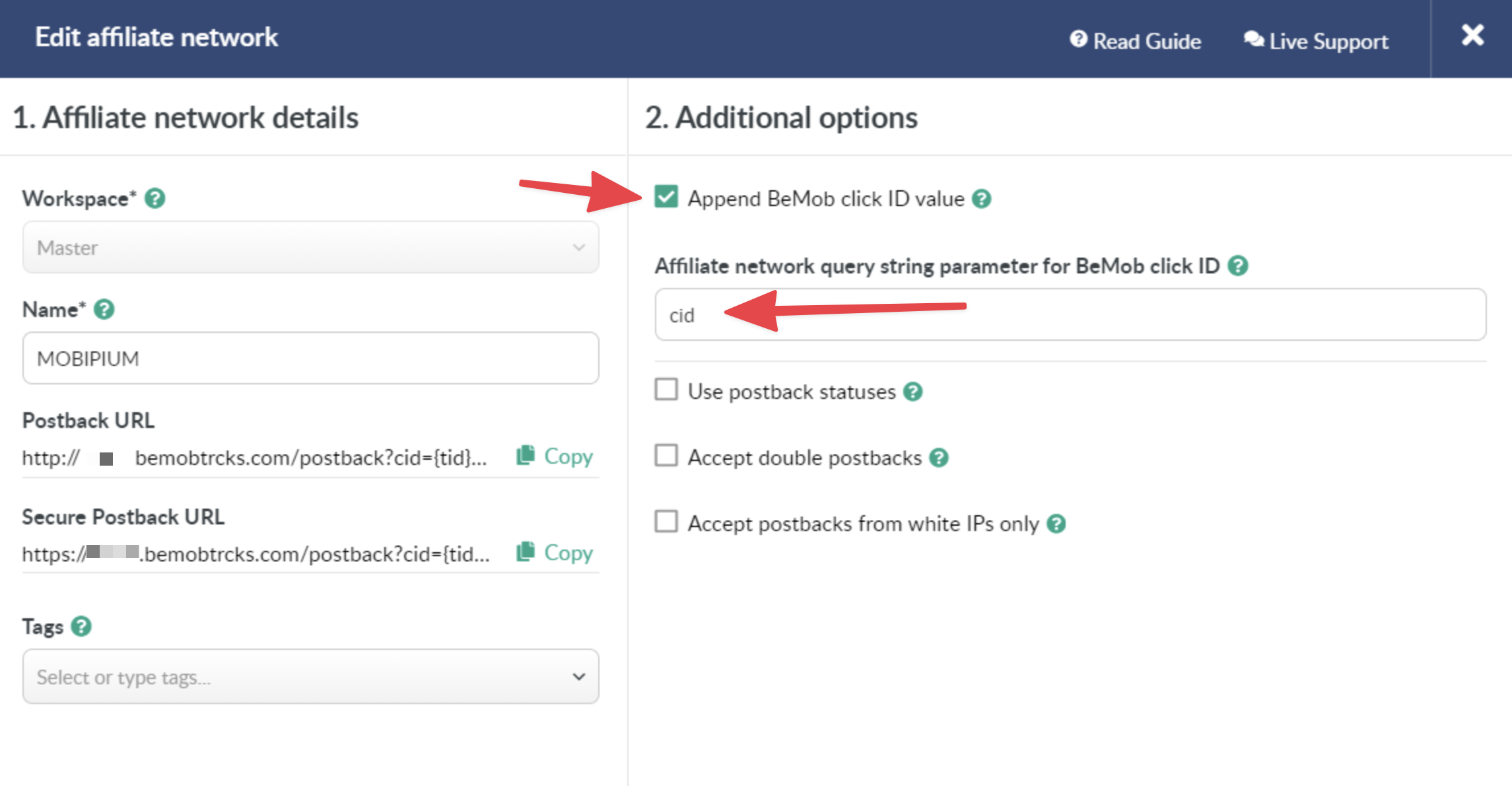
Task: Click the cid query string parameter field
Action: pos(1070,315)
